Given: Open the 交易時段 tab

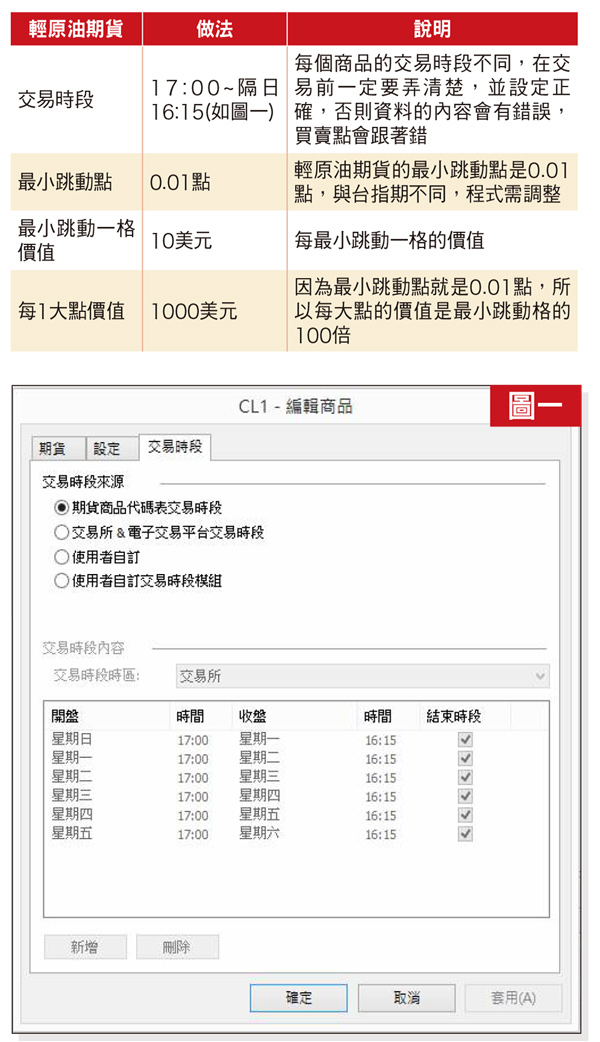Looking at the screenshot, I should pos(175,447).
